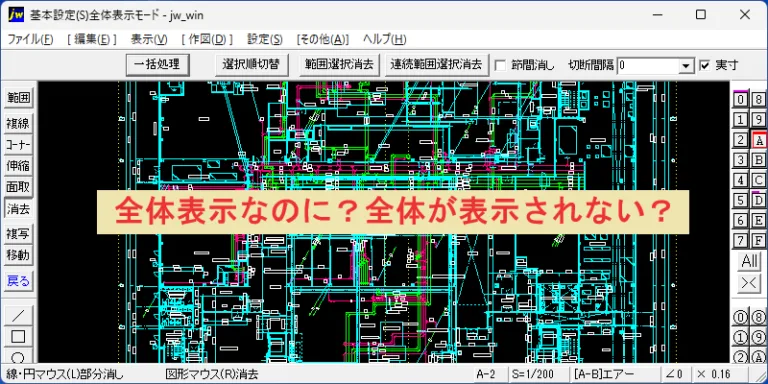Click the 連続範囲選択消去 button
Screen dimensions: 768x384
pyautogui.click(x=436, y=65)
